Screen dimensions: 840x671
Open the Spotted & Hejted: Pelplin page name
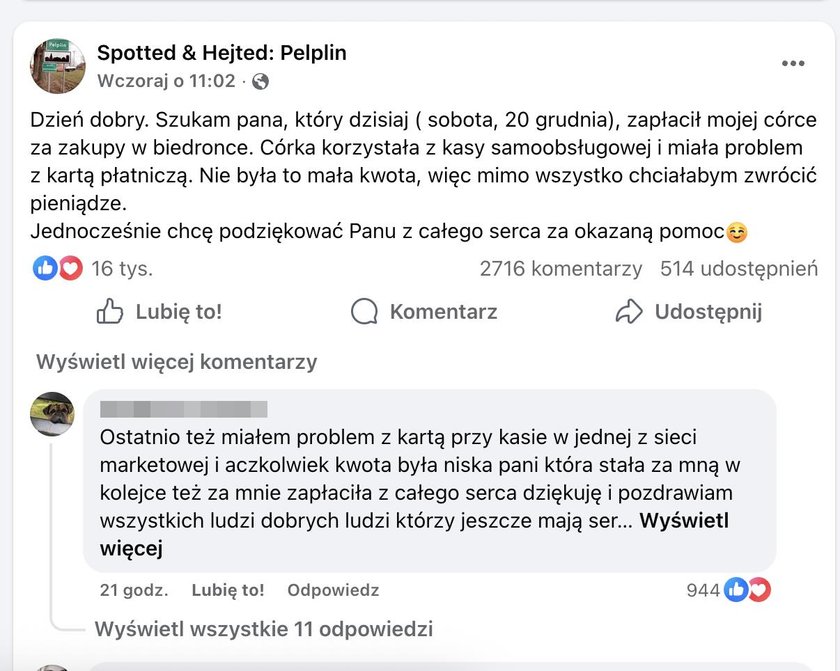(221, 53)
